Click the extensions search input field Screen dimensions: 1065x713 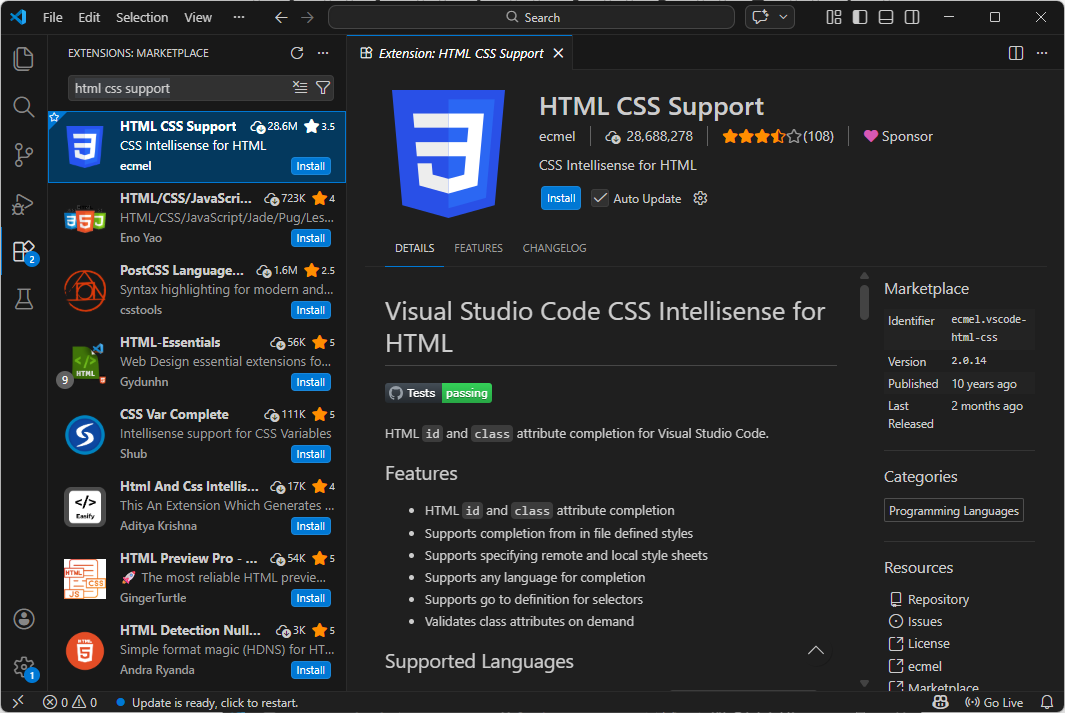(180, 88)
